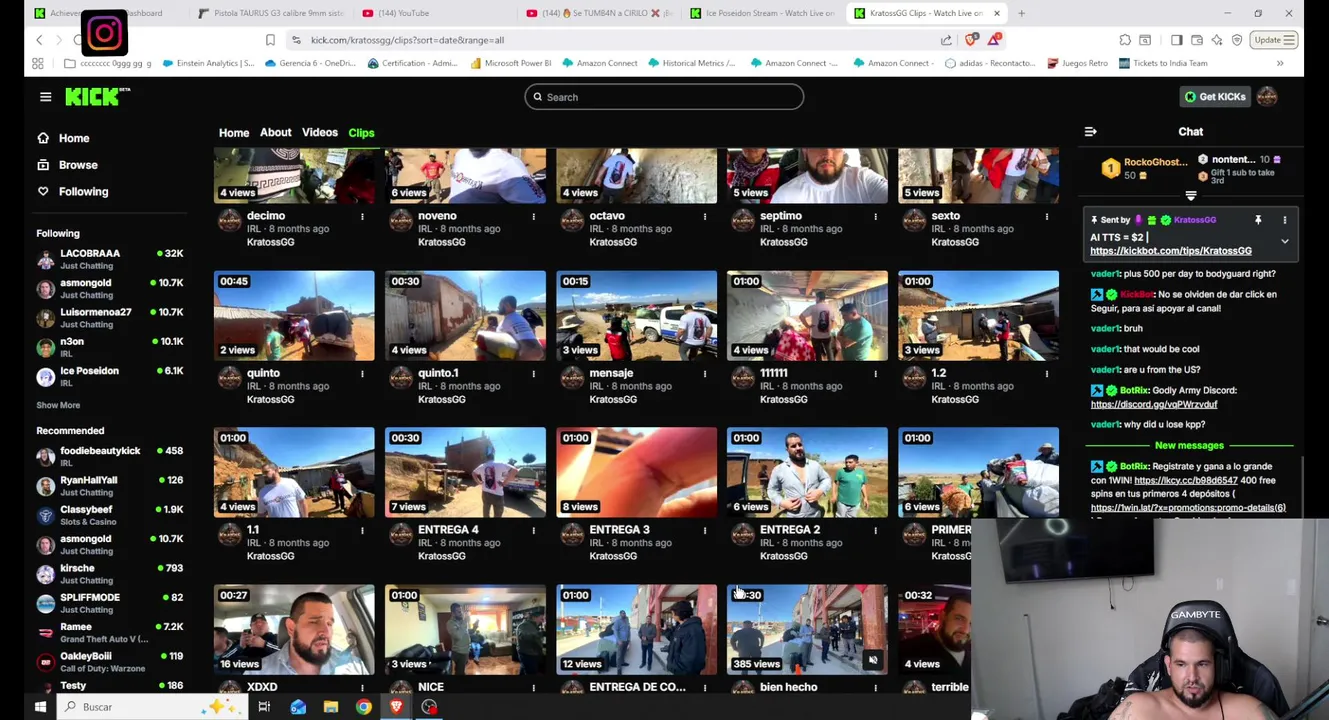This screenshot has height=720, width=1329.
Task: Click the Kick search field
Action: (x=664, y=97)
